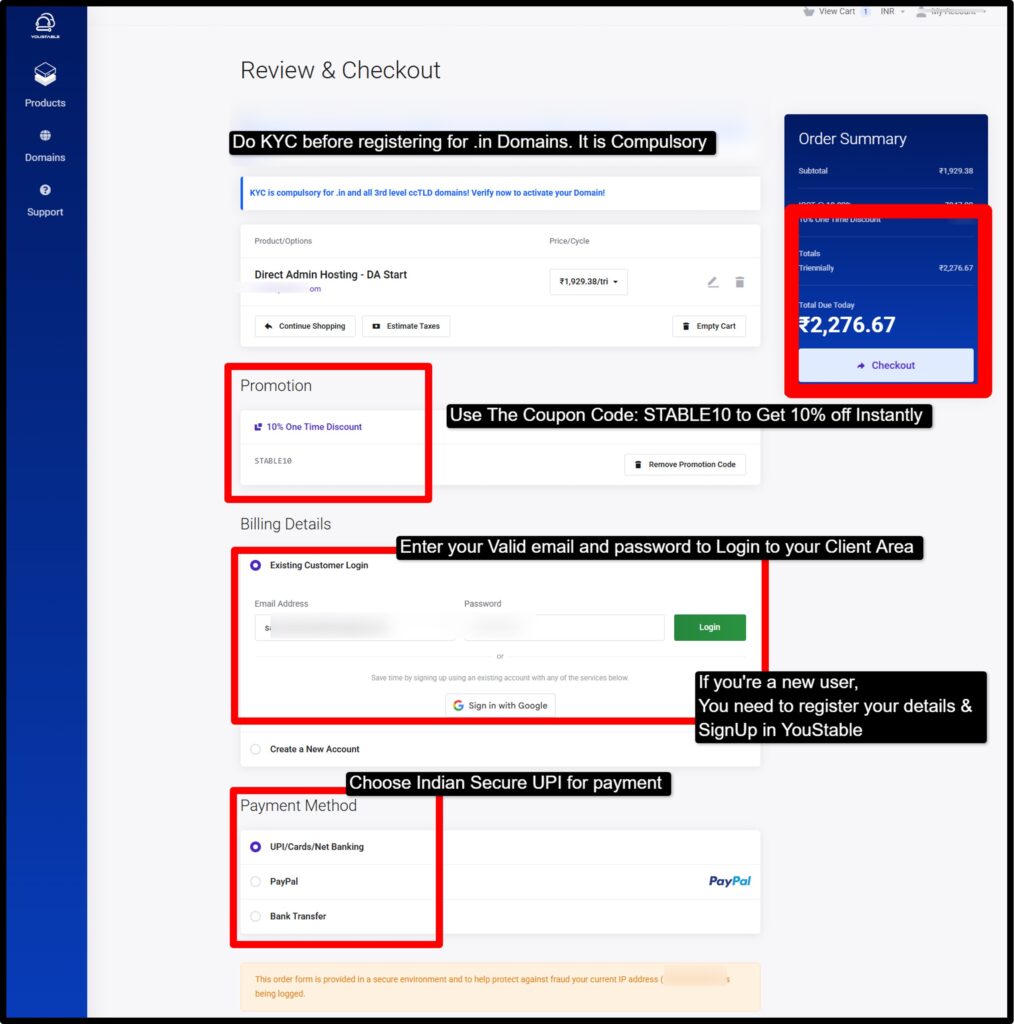Open the Products box icon
Image resolution: width=1014 pixels, height=1024 pixels.
point(45,74)
